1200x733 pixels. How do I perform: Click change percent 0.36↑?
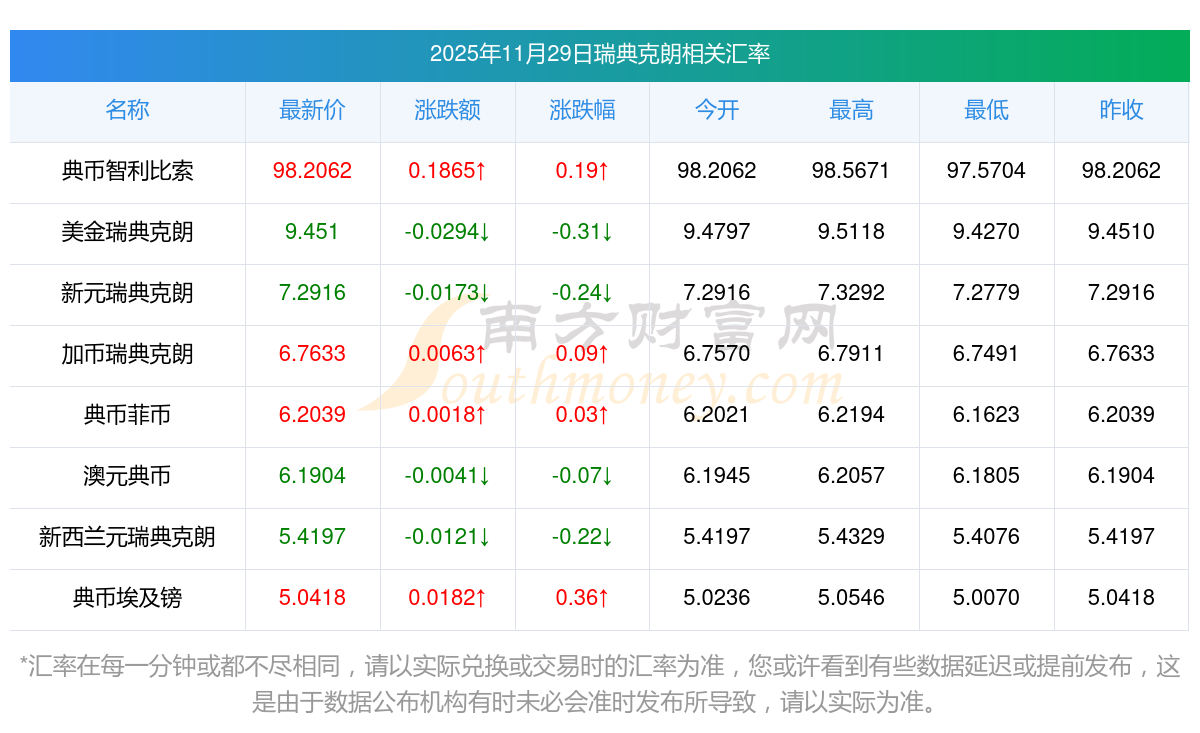point(582,598)
